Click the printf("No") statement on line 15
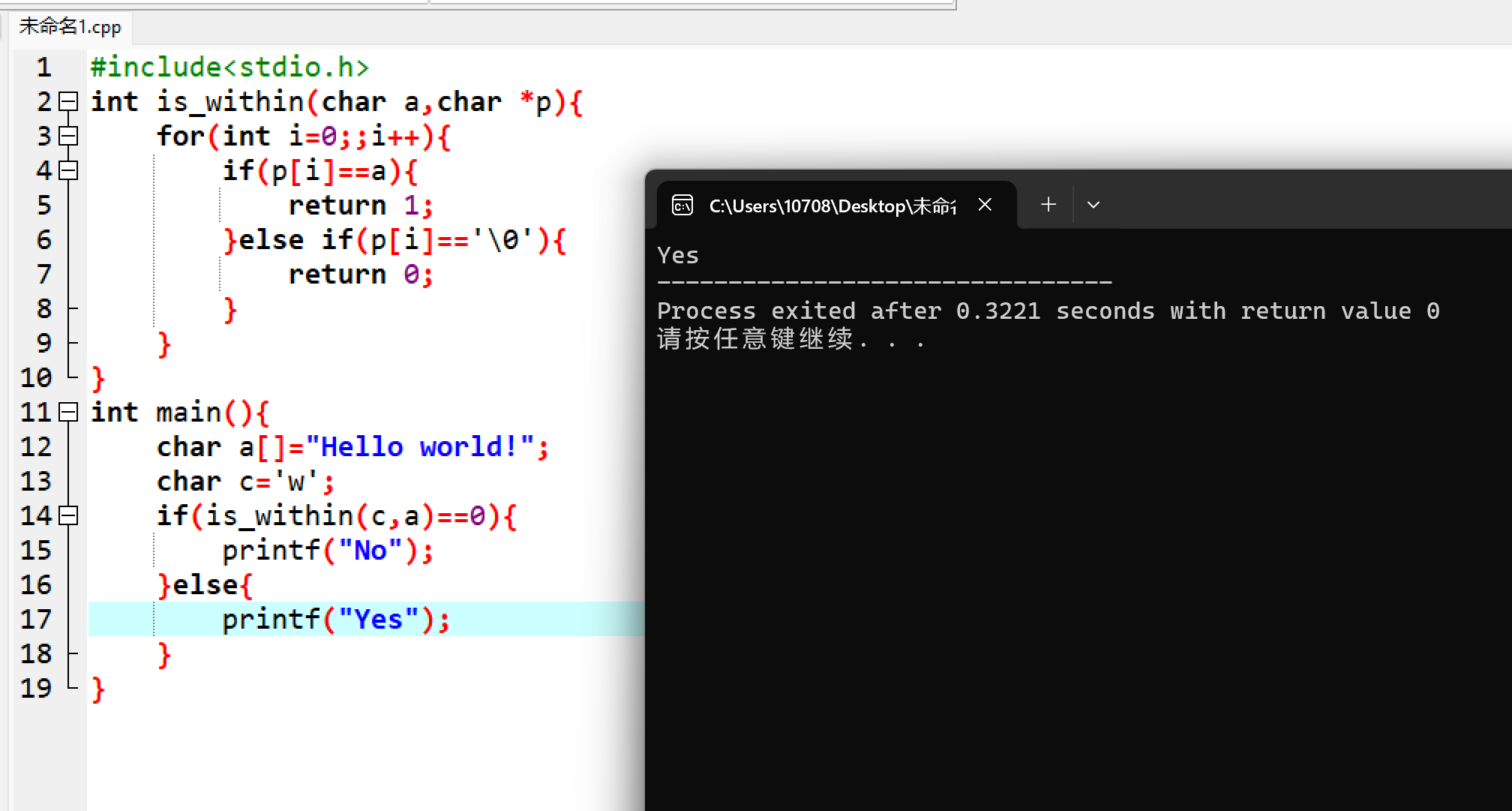This screenshot has width=1512, height=811. pos(327,551)
